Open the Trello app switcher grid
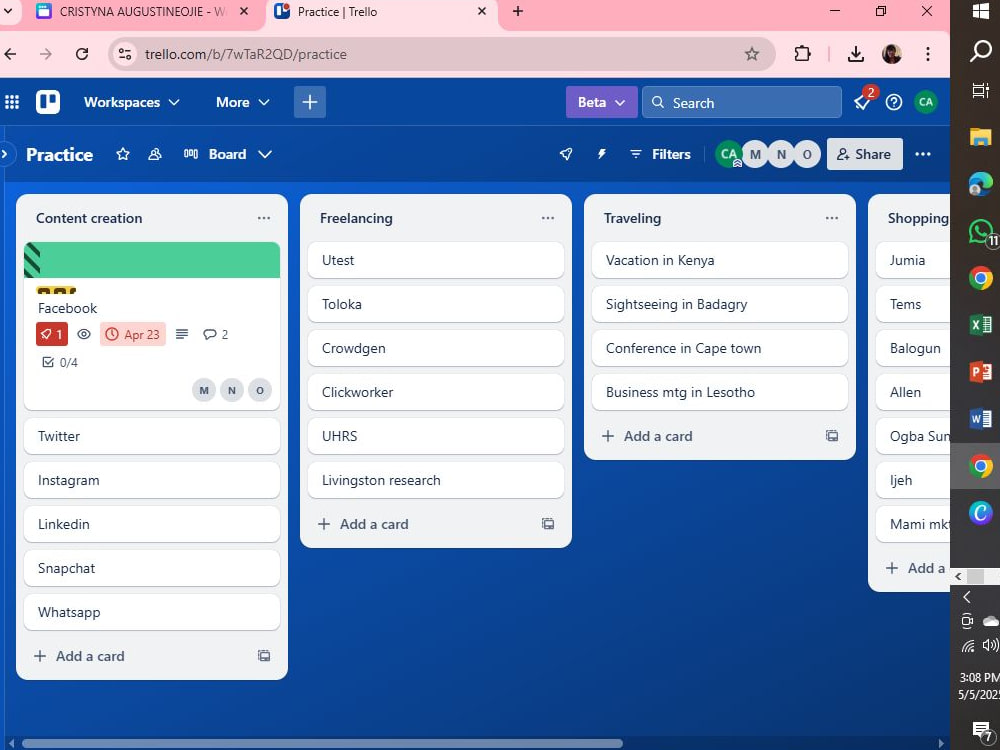1000x750 pixels. point(12,102)
